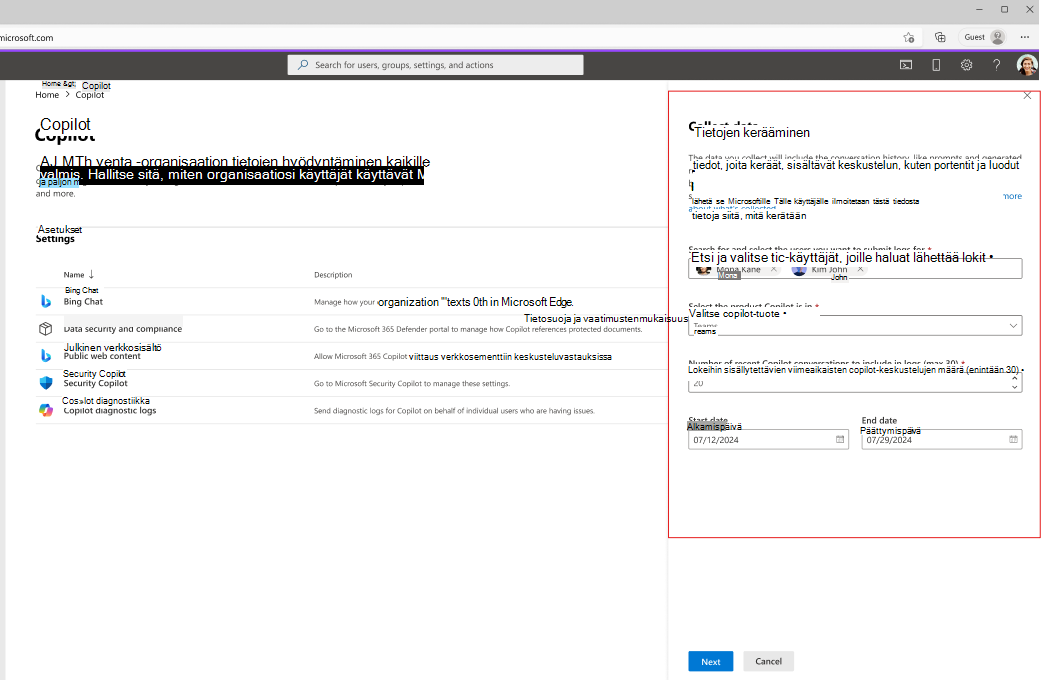Click the browser address bar

click(x=445, y=37)
